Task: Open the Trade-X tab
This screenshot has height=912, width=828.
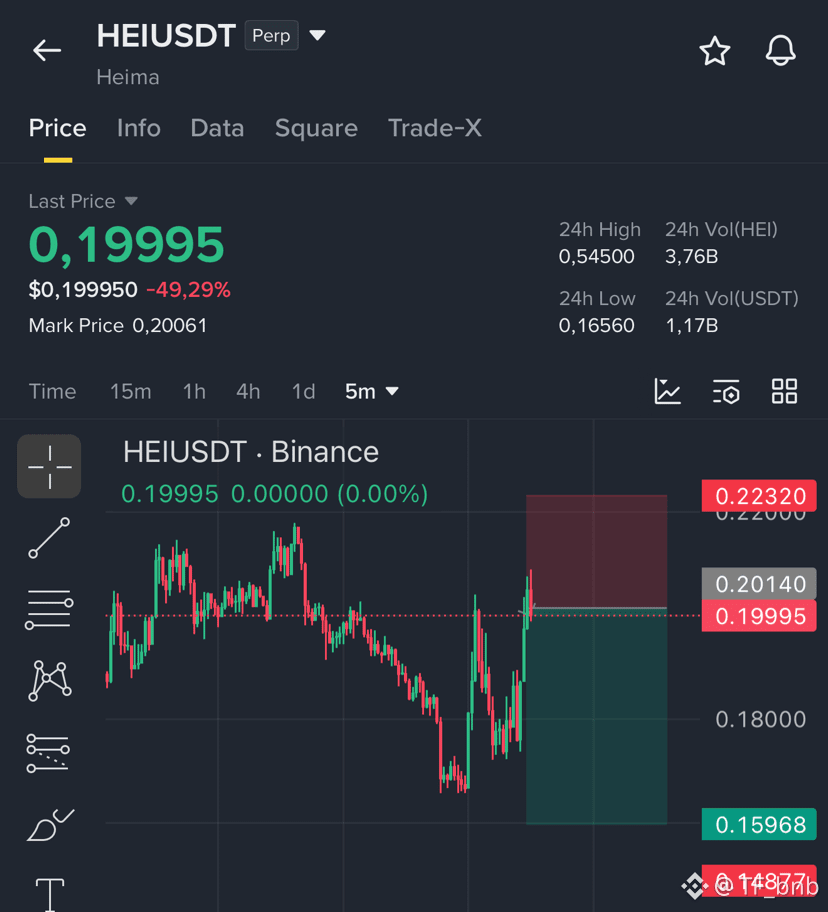Action: tap(435, 128)
